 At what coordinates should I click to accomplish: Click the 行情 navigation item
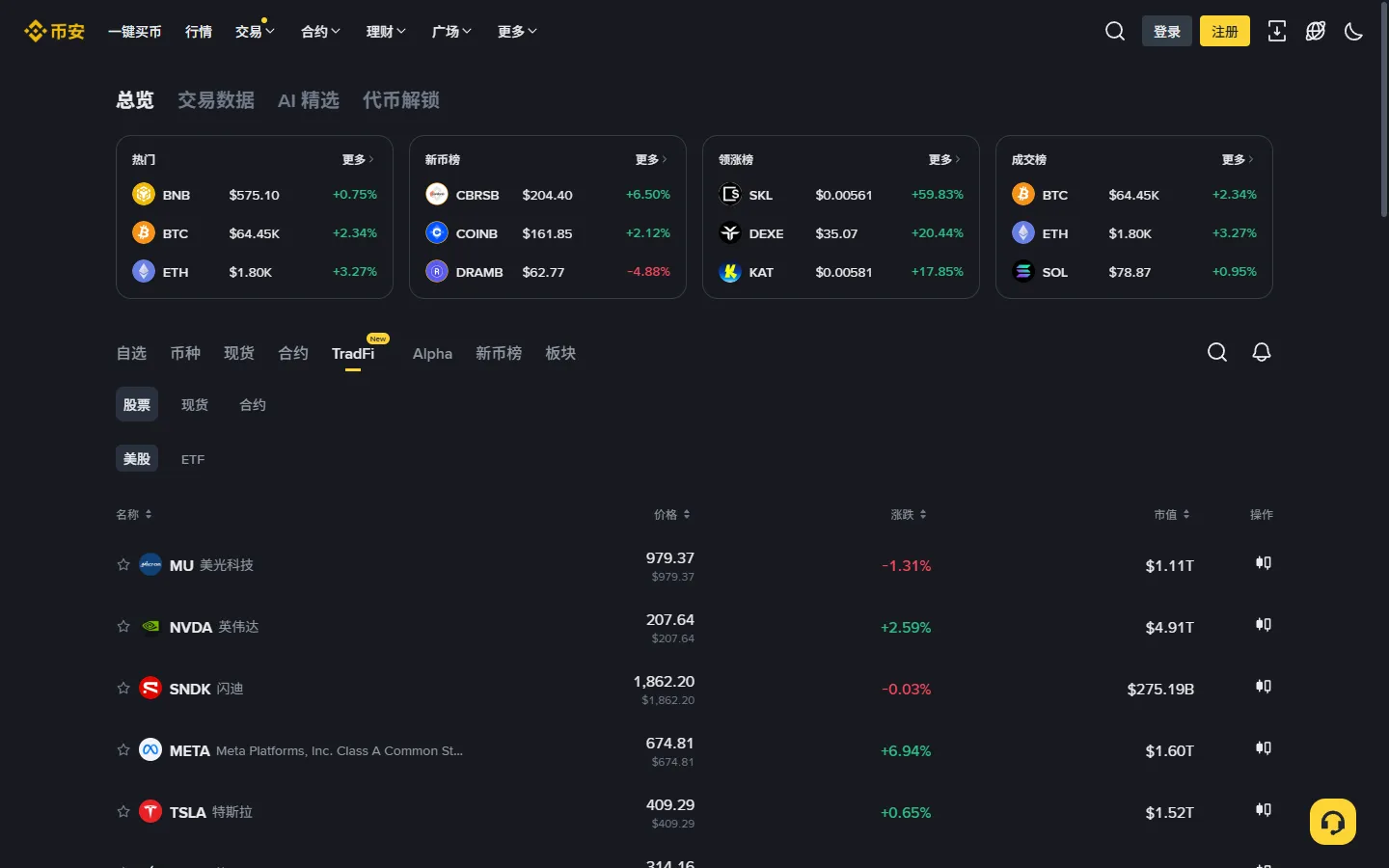click(199, 32)
